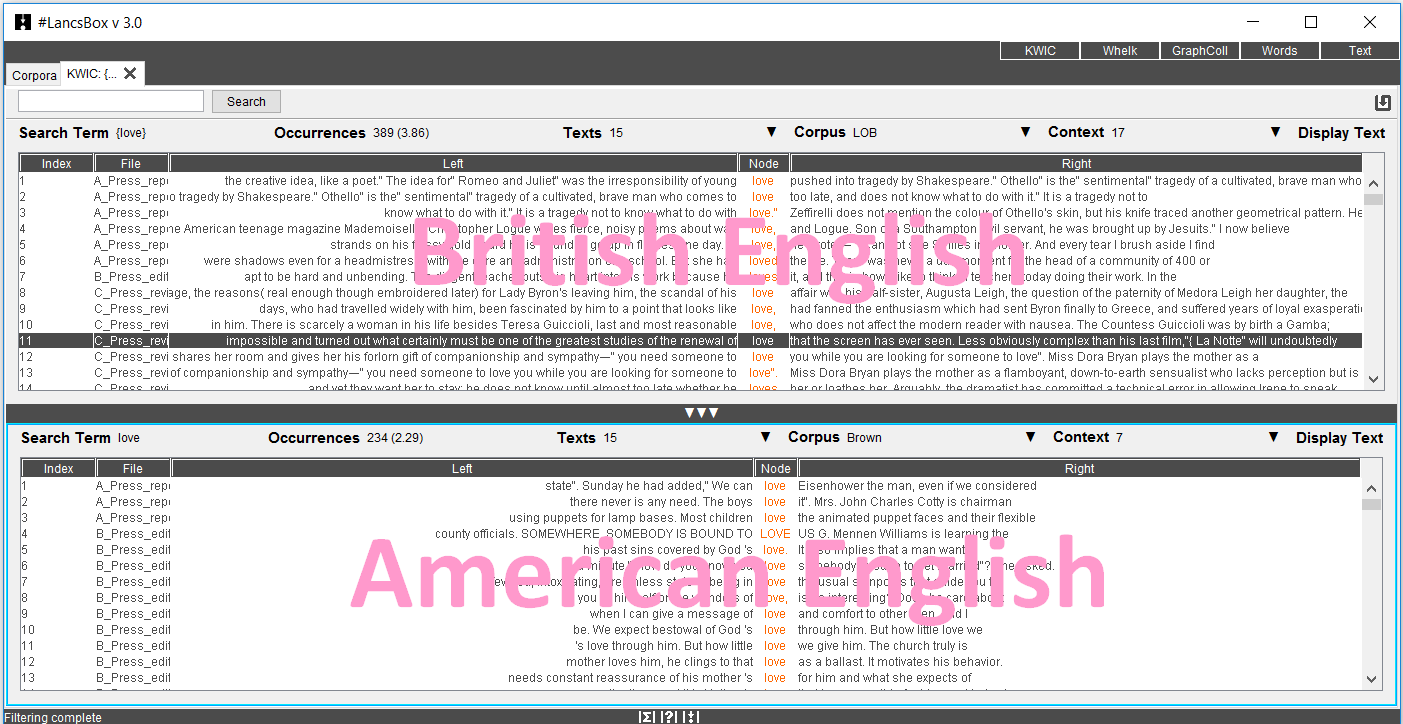This screenshot has height=724, width=1403.
Task: Open the Words tool
Action: (1279, 51)
